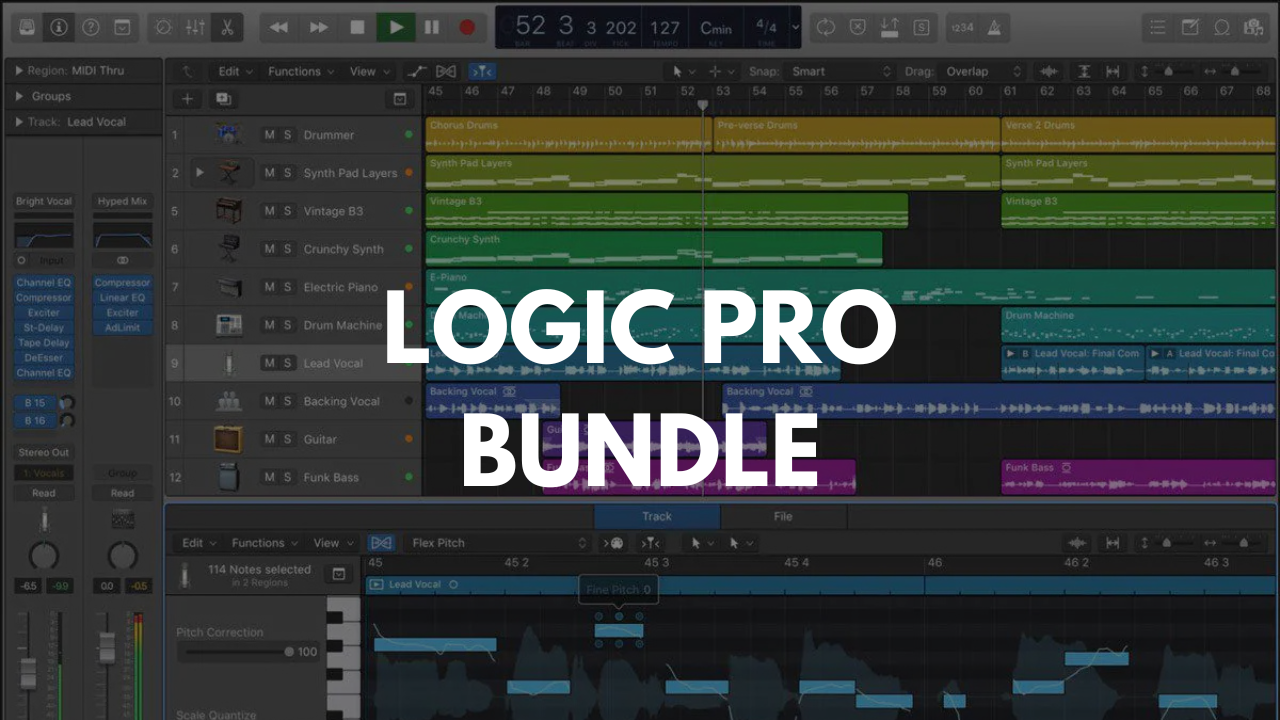This screenshot has width=1280, height=720.
Task: Click the Flex editing icon in the tracks toolbar
Action: [447, 71]
